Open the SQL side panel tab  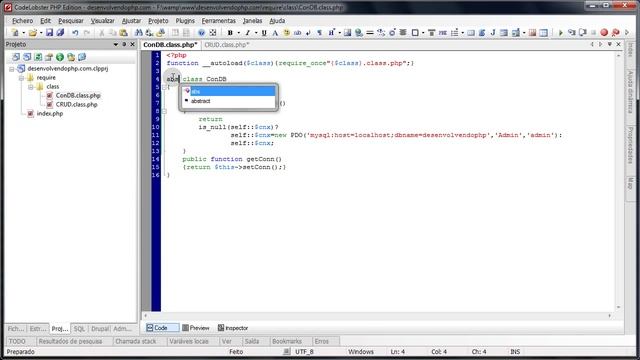pyautogui.click(x=80, y=329)
